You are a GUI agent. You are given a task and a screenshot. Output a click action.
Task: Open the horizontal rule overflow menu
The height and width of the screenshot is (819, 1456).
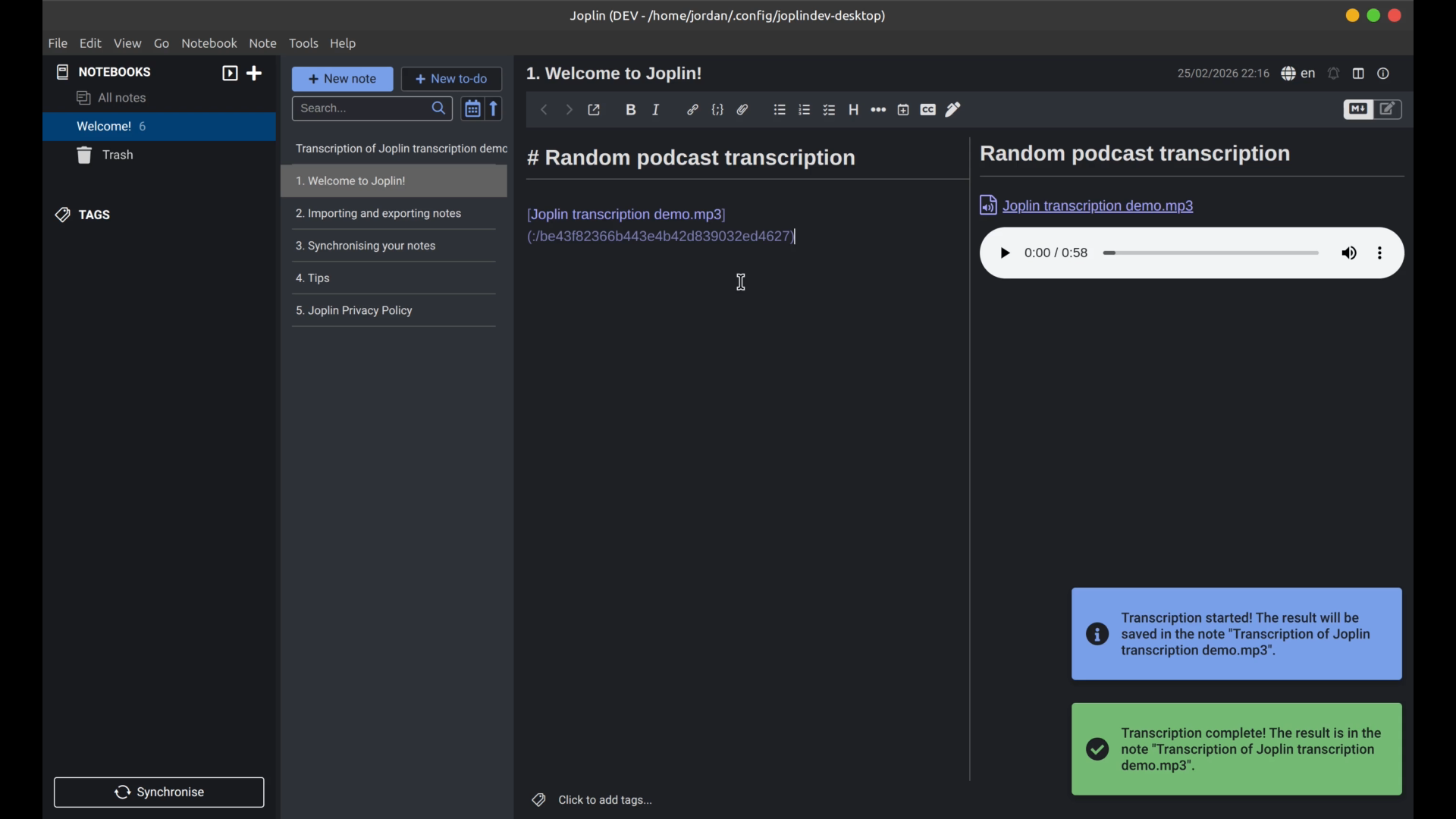pyautogui.click(x=878, y=109)
